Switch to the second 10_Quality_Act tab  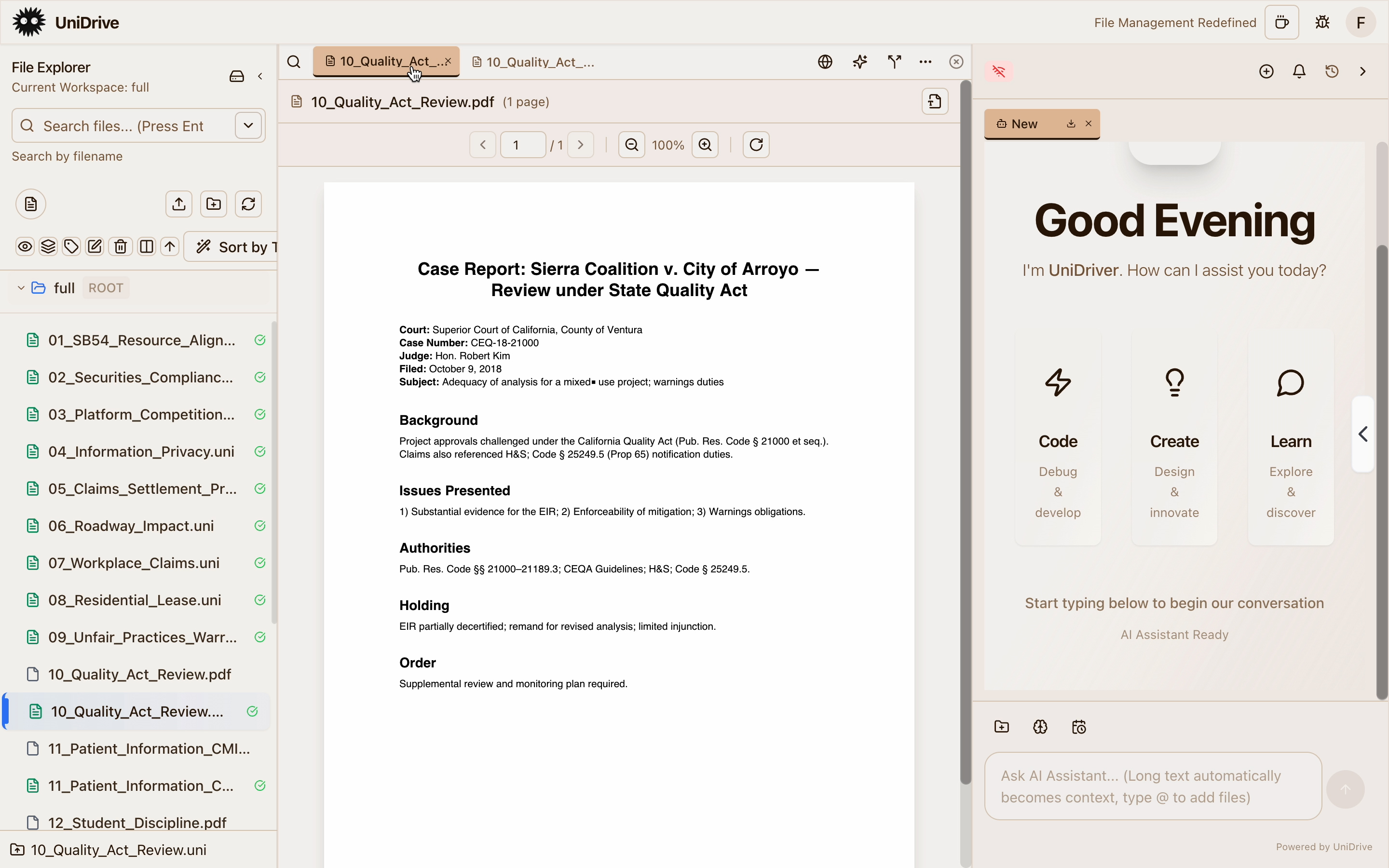534,62
